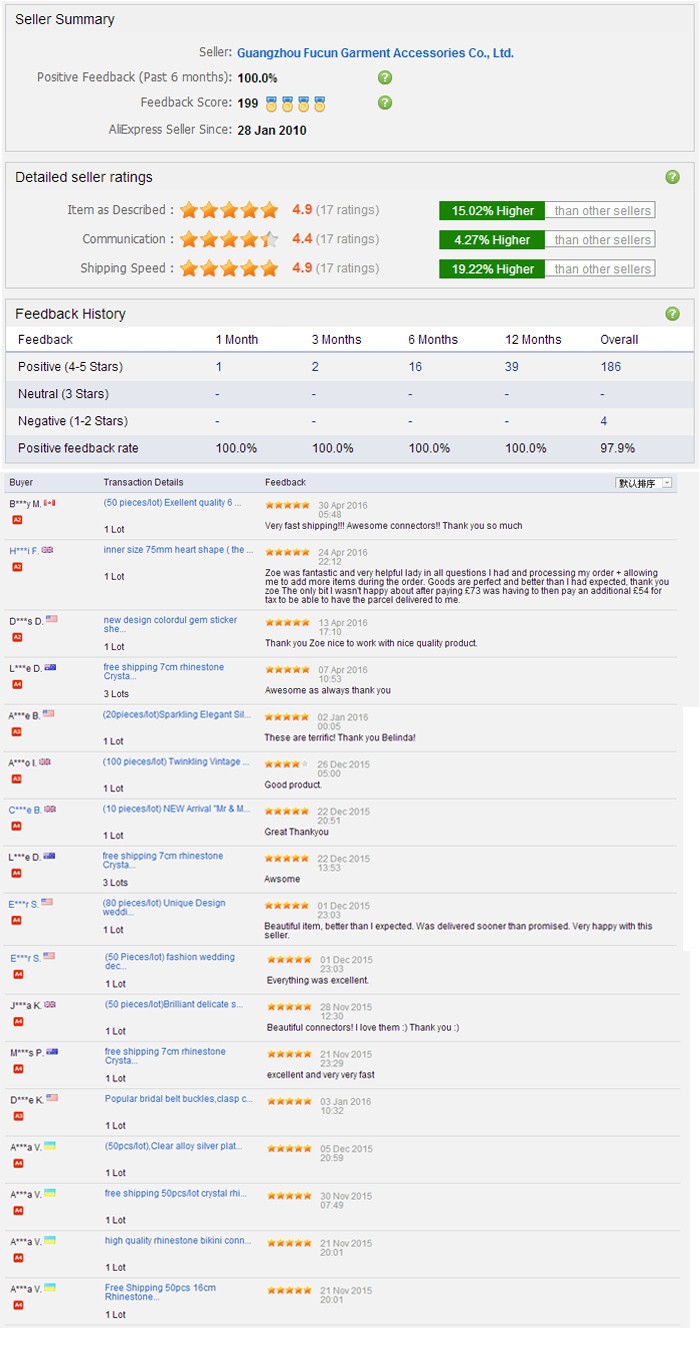Image resolution: width=700 pixels, height=1350 pixels.
Task: Click the UK flag next to H***i F.
Action: tap(48, 550)
